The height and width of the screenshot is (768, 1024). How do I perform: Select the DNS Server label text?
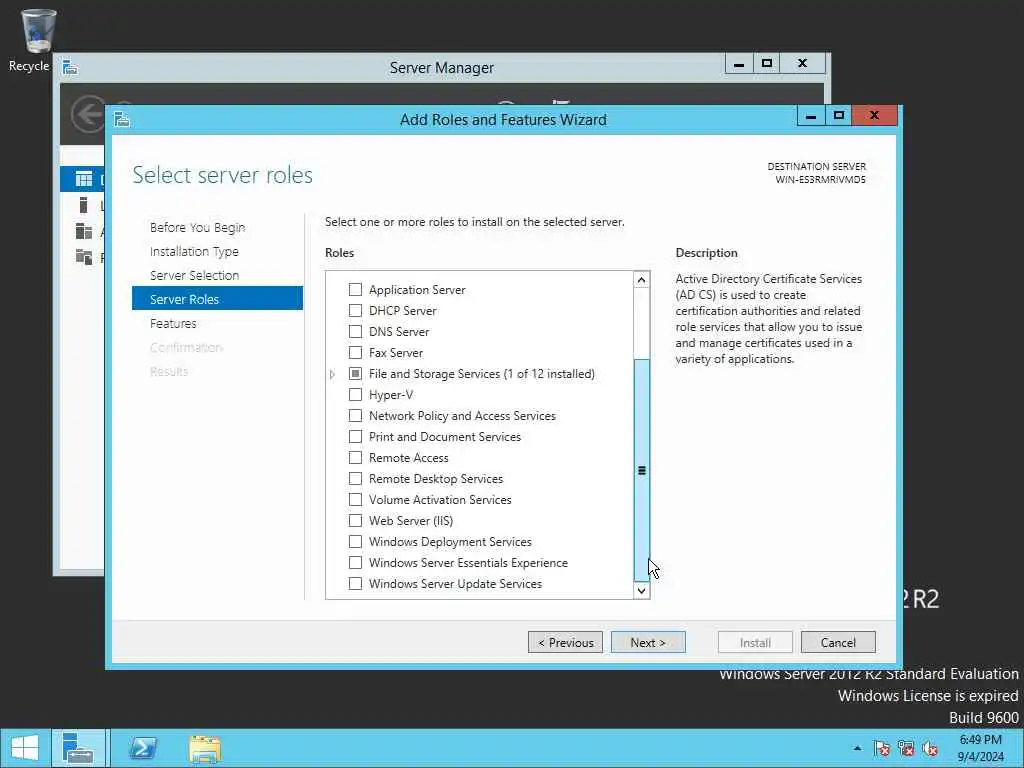click(x=399, y=332)
